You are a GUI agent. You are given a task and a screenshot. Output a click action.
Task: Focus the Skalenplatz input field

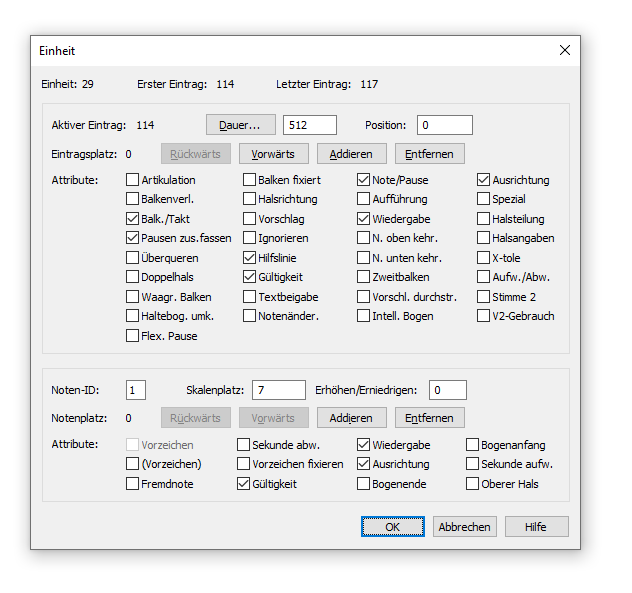279,390
